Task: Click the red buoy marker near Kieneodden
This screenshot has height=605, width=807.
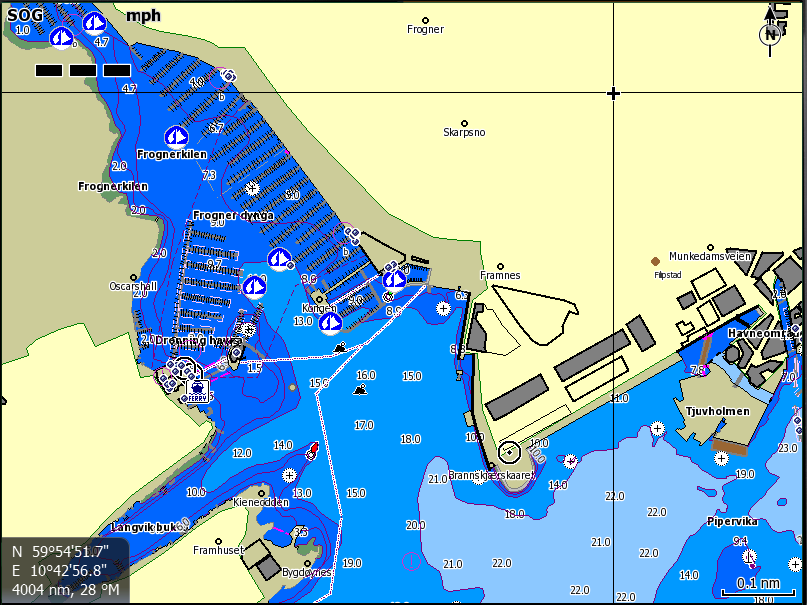Action: tap(312, 451)
